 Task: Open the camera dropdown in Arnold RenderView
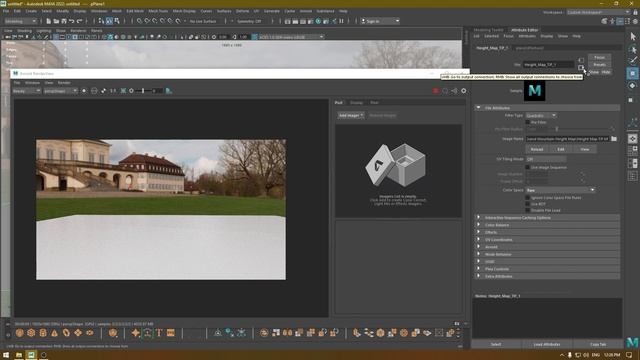pos(60,91)
